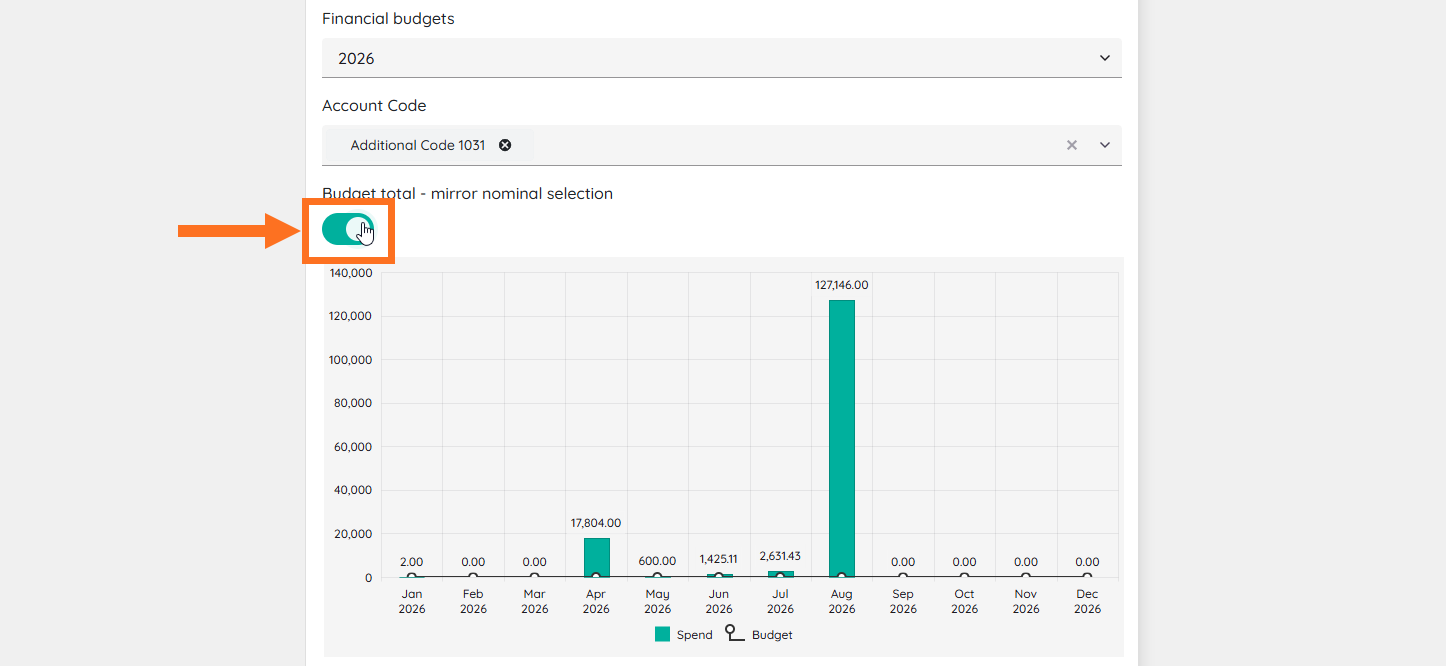This screenshot has width=1446, height=666.
Task: Click the Financial budgets label
Action: click(x=388, y=19)
